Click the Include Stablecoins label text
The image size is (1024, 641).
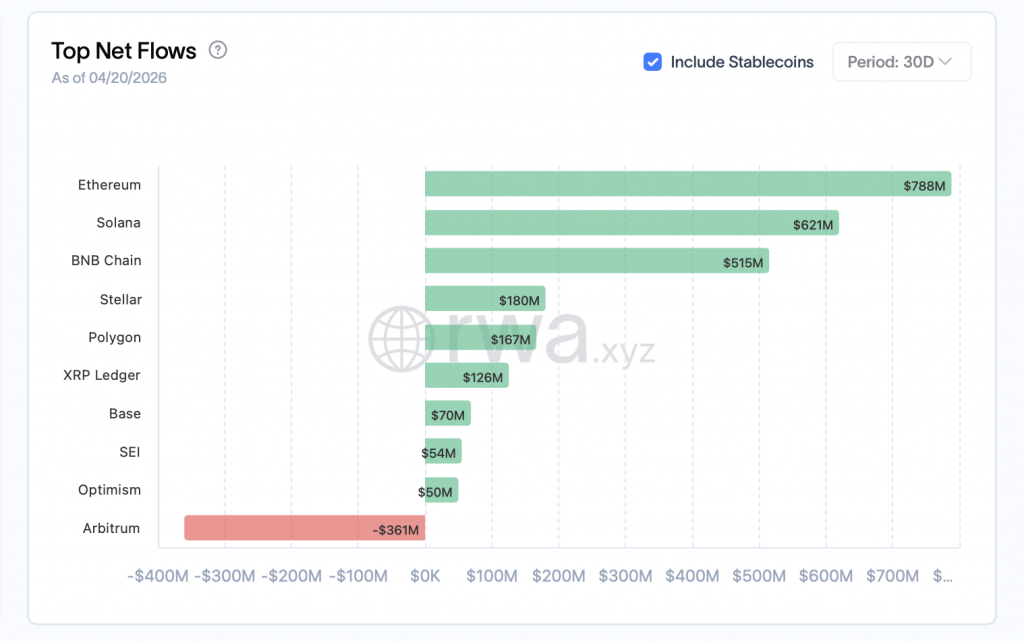[742, 62]
